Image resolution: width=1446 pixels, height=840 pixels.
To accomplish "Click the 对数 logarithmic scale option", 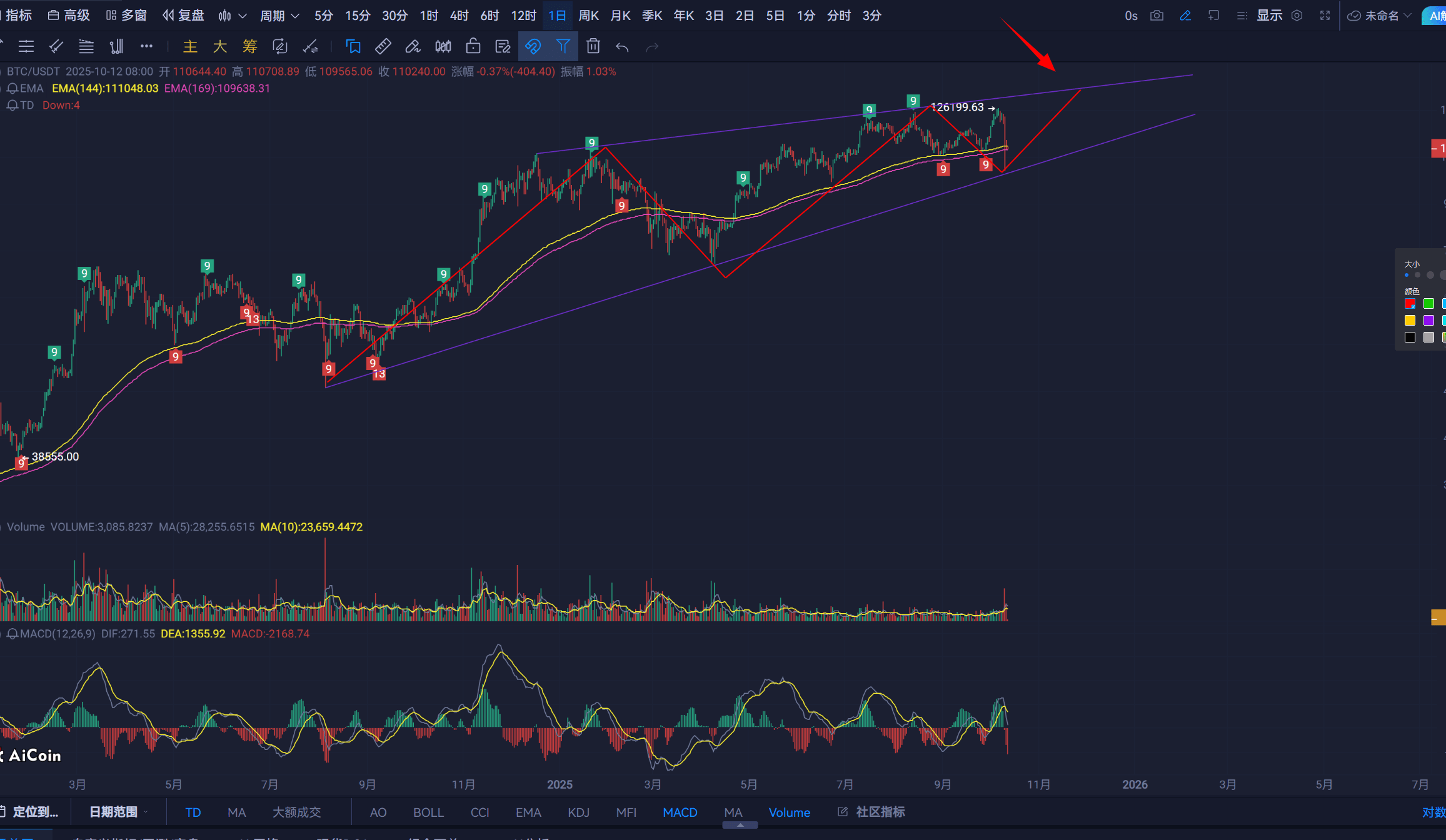I will pos(1433,812).
